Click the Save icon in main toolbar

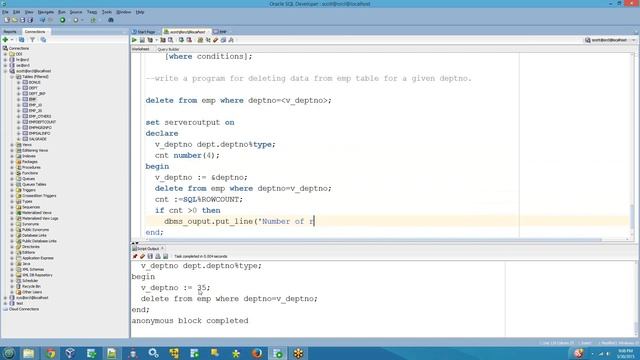[22, 20]
